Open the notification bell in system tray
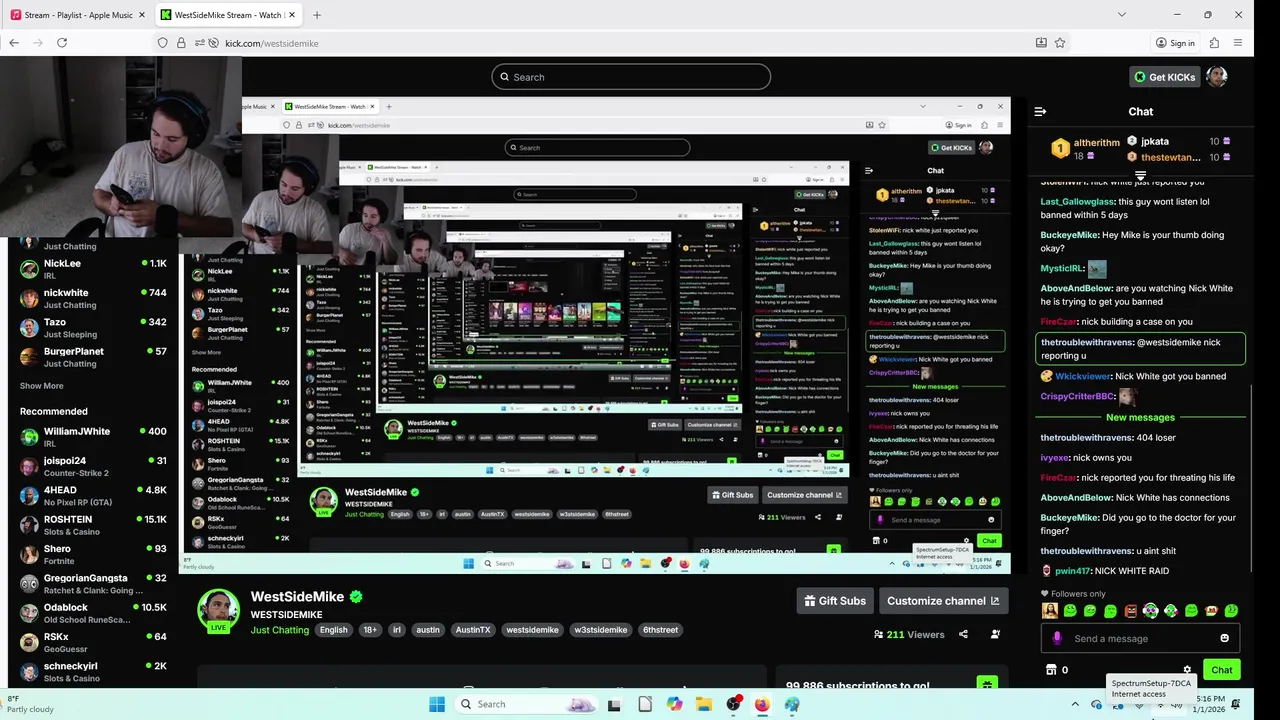The image size is (1280, 720). tap(1236, 704)
